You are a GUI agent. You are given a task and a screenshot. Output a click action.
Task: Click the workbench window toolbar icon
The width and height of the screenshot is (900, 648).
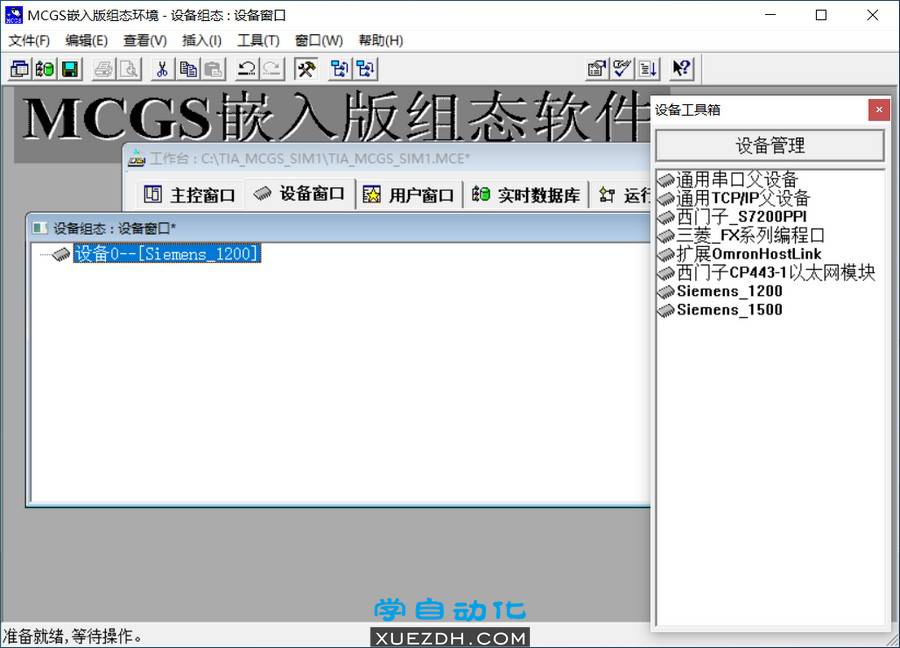[x=20, y=69]
